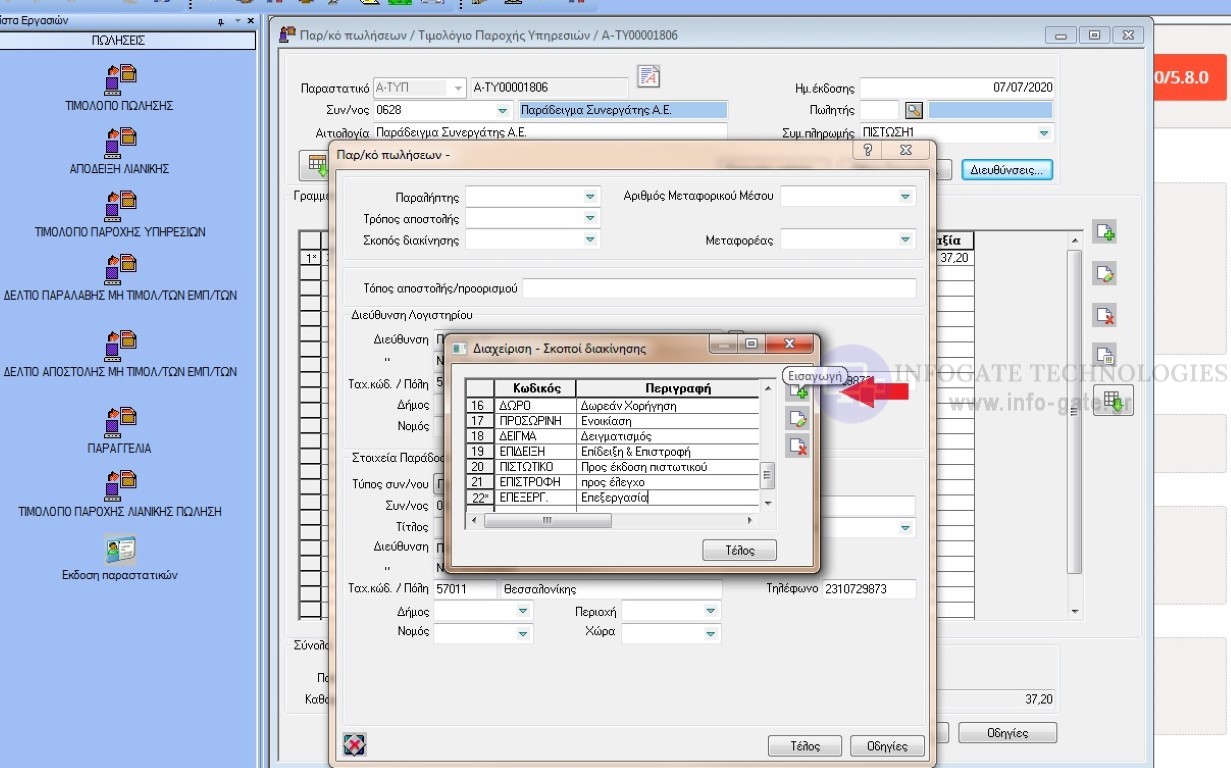Click the Πωλητής search magnifier icon

click(913, 110)
